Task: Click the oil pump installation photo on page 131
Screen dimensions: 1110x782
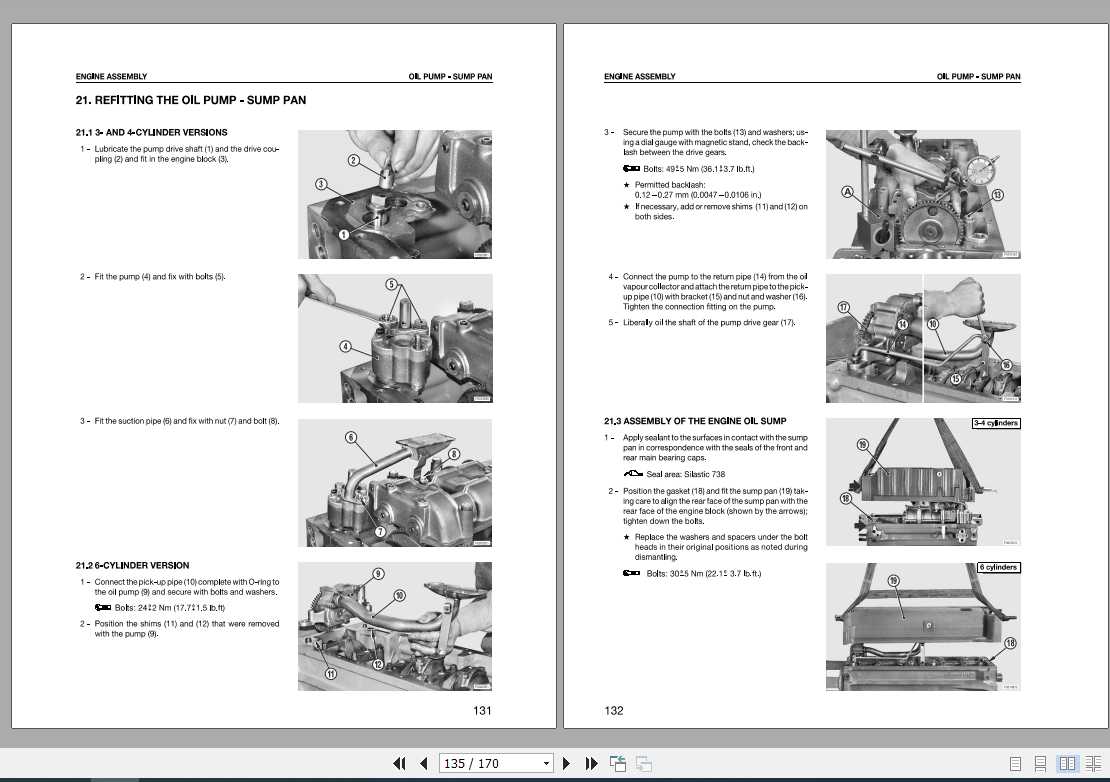Action: tap(394, 337)
